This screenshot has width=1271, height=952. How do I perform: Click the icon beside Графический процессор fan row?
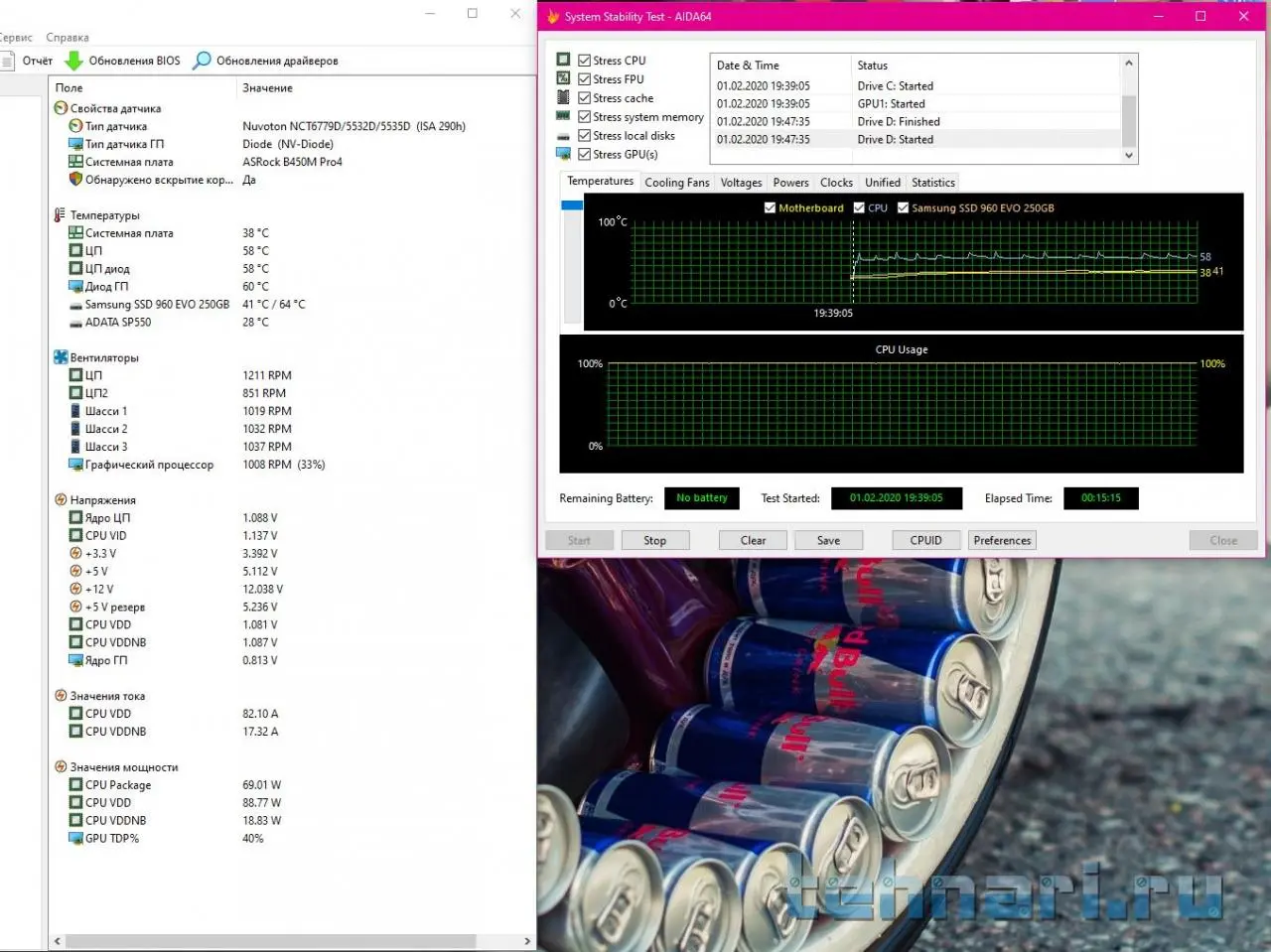[75, 465]
